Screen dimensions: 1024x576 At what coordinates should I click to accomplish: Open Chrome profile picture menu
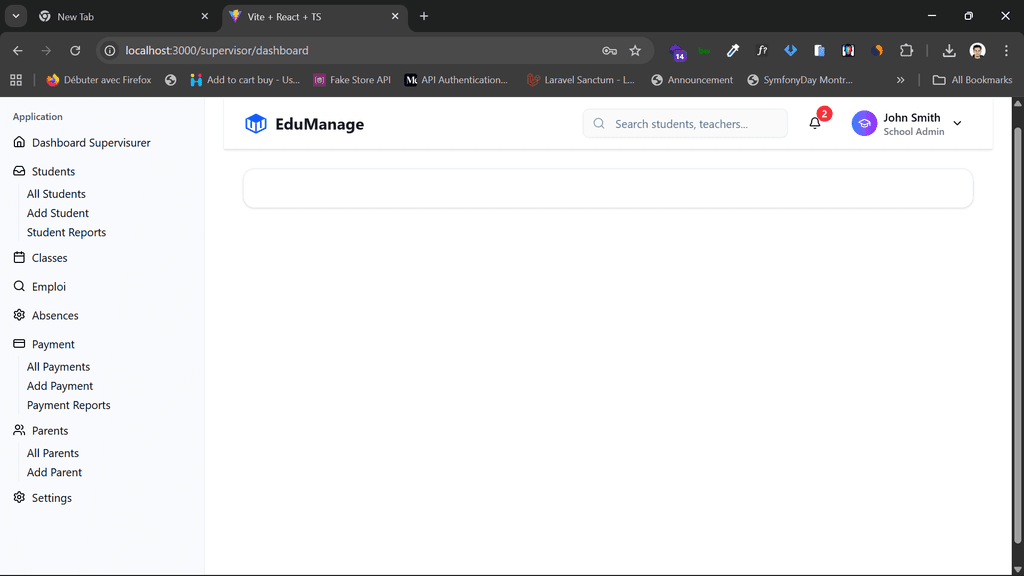point(978,50)
